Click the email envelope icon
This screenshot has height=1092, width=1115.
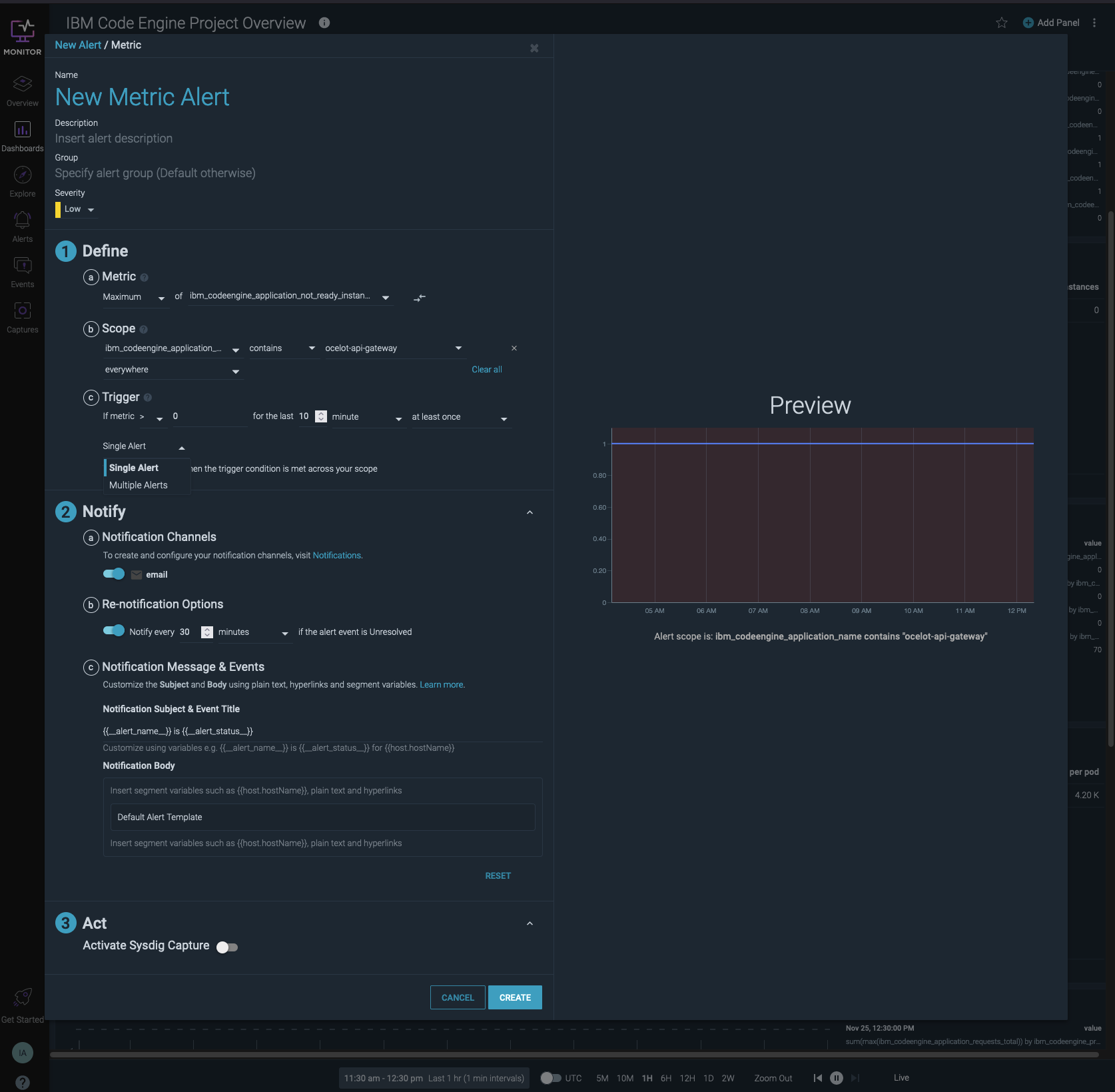(137, 575)
